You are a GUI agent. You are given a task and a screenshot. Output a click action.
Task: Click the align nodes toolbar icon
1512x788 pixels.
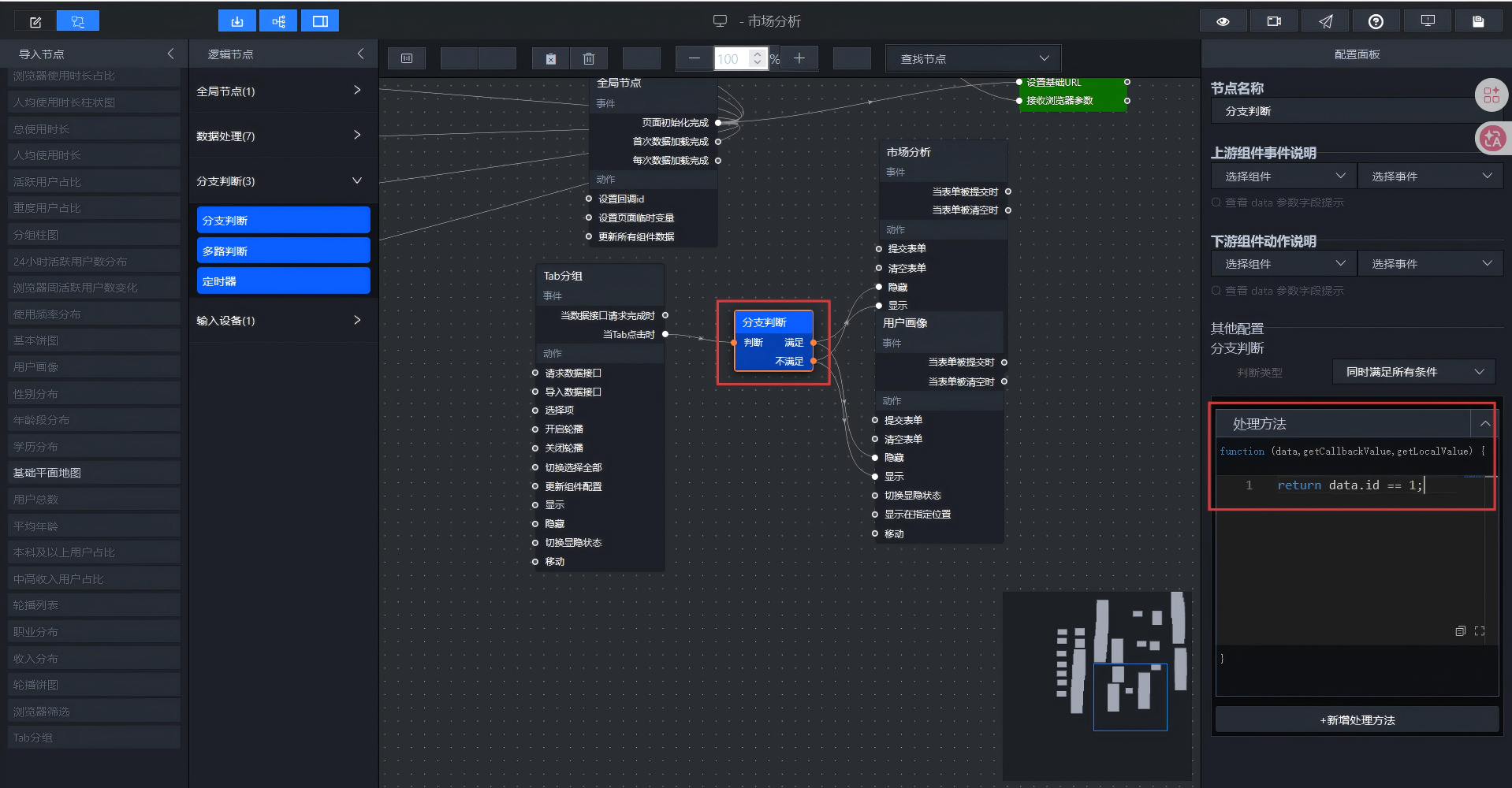click(407, 58)
